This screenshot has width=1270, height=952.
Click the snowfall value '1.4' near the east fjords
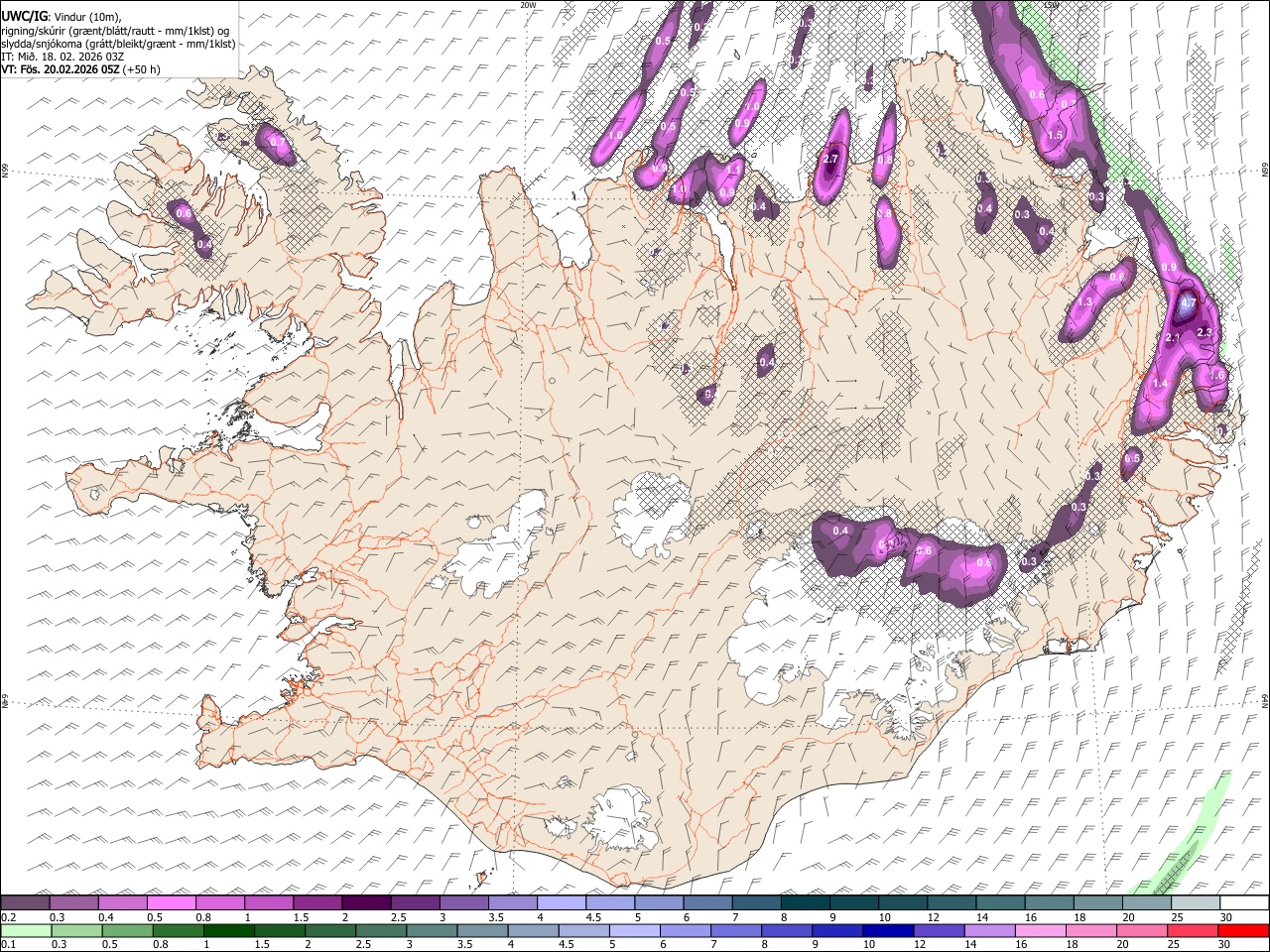click(x=1160, y=384)
